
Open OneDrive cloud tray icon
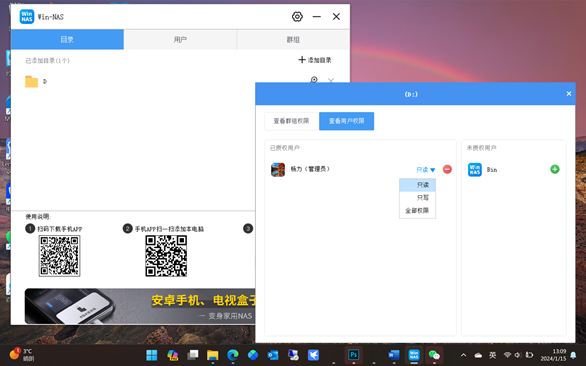click(478, 355)
